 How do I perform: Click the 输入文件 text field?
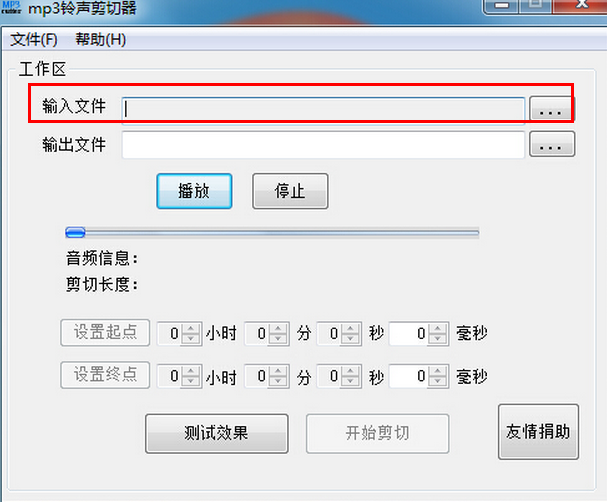coord(323,110)
